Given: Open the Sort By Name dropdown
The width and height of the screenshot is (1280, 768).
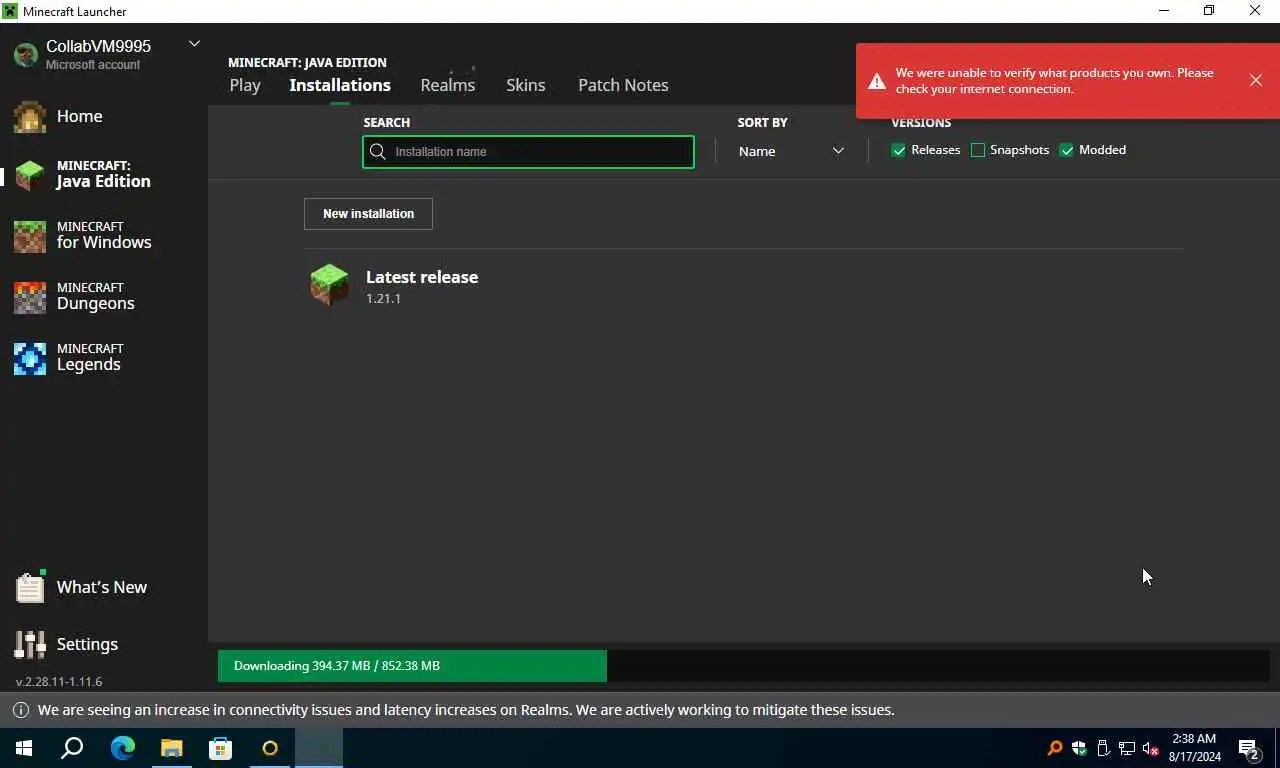Looking at the screenshot, I should click(790, 151).
